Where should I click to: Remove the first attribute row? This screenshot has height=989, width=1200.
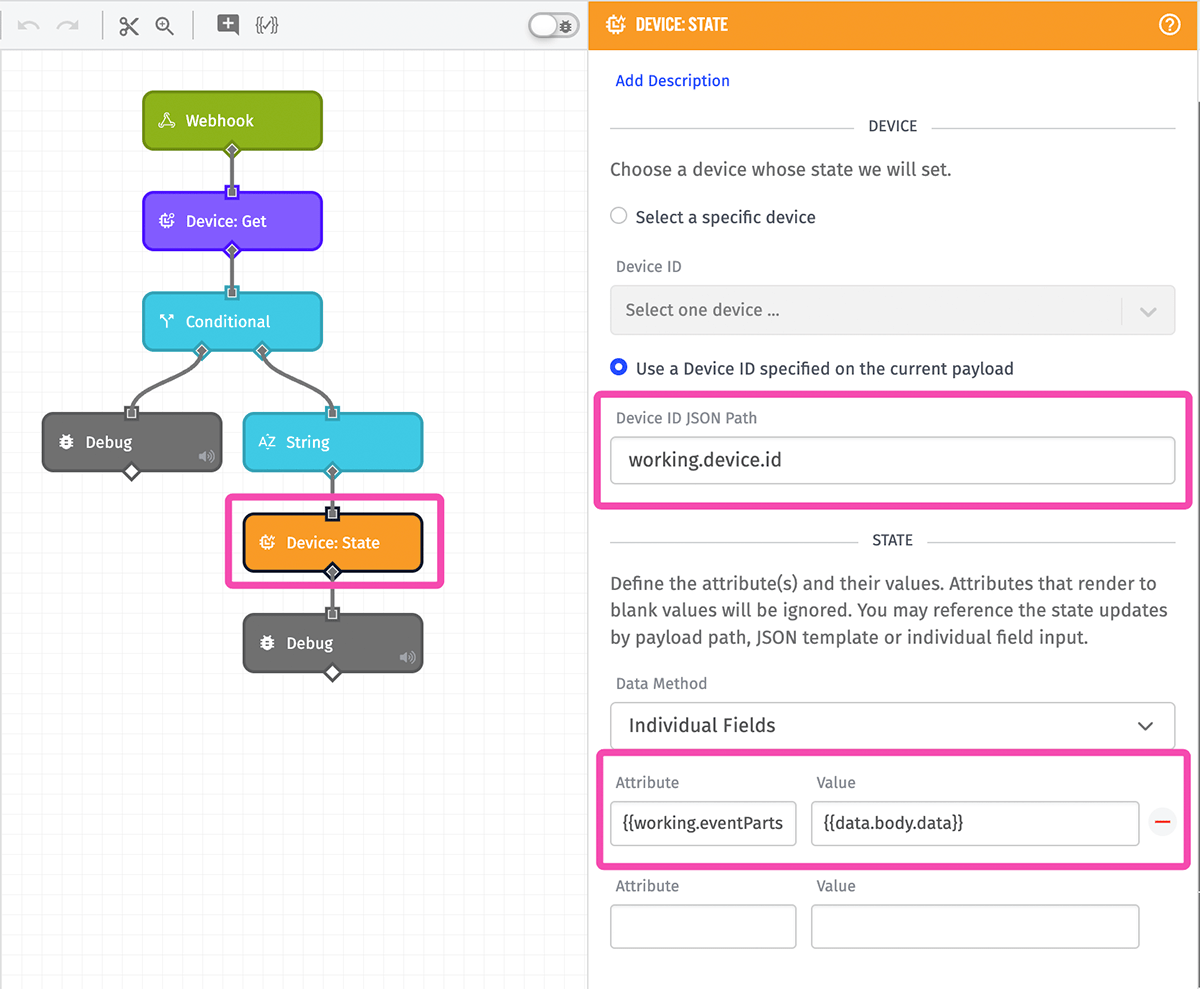[x=1162, y=823]
